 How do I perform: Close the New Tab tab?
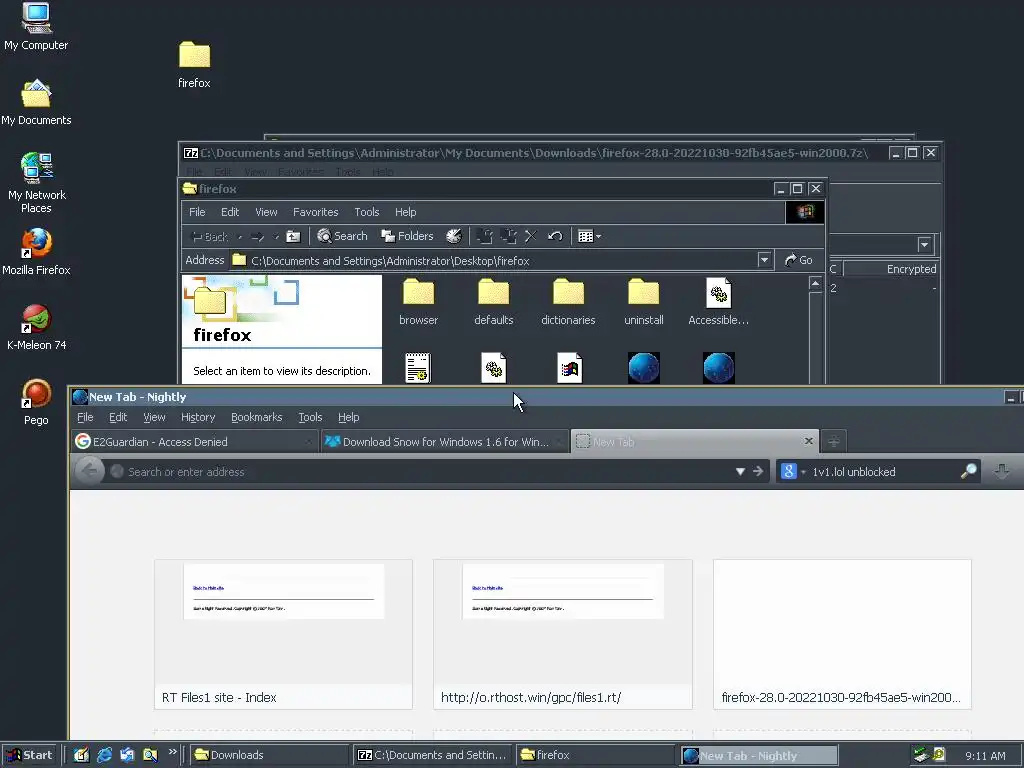(808, 441)
